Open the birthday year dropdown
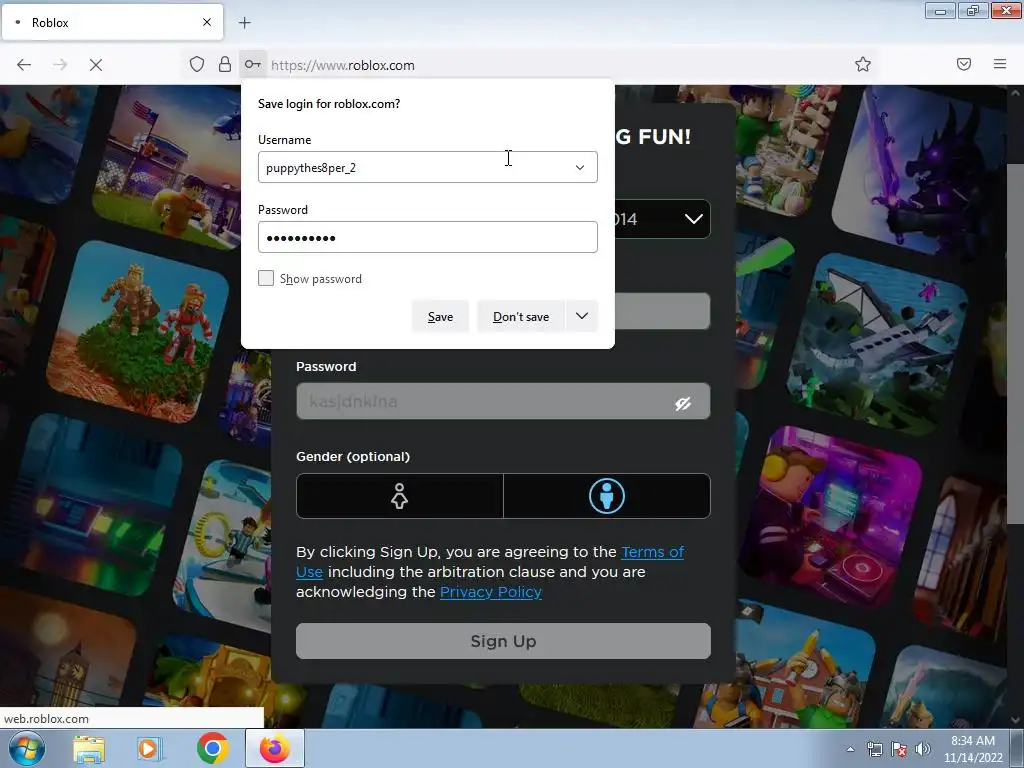This screenshot has height=768, width=1024. (662, 219)
